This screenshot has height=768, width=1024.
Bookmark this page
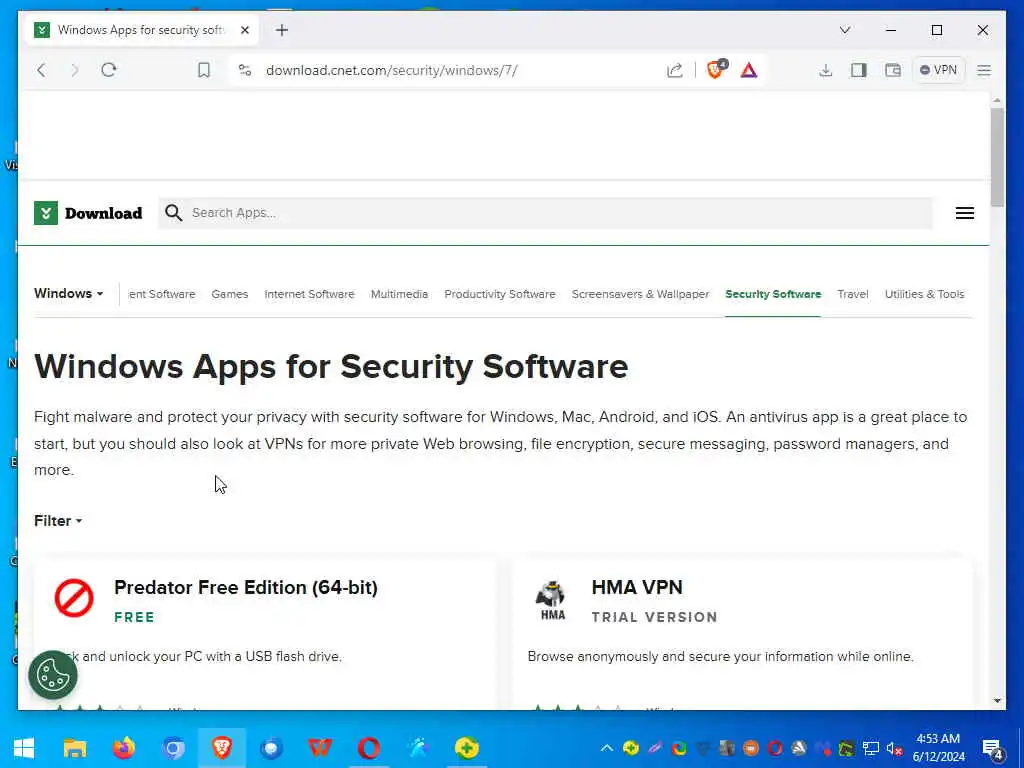tap(204, 70)
